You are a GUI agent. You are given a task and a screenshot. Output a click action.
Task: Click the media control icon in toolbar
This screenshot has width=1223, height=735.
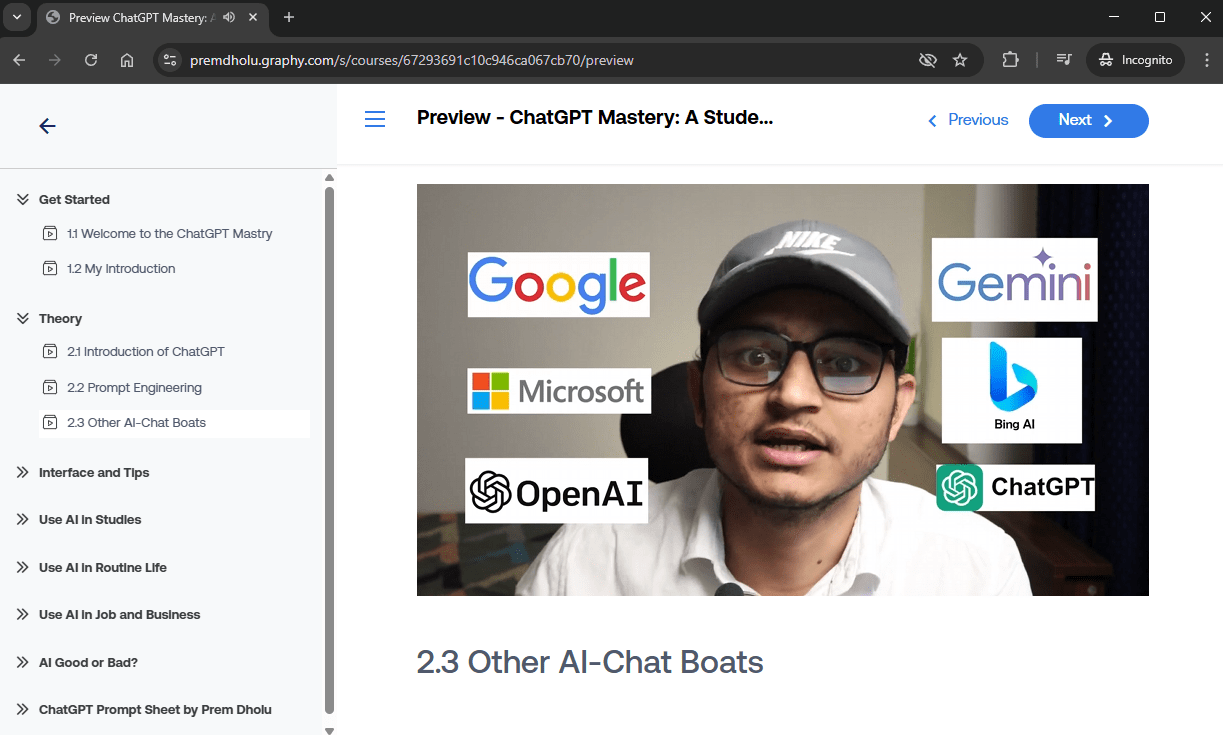tap(1064, 60)
